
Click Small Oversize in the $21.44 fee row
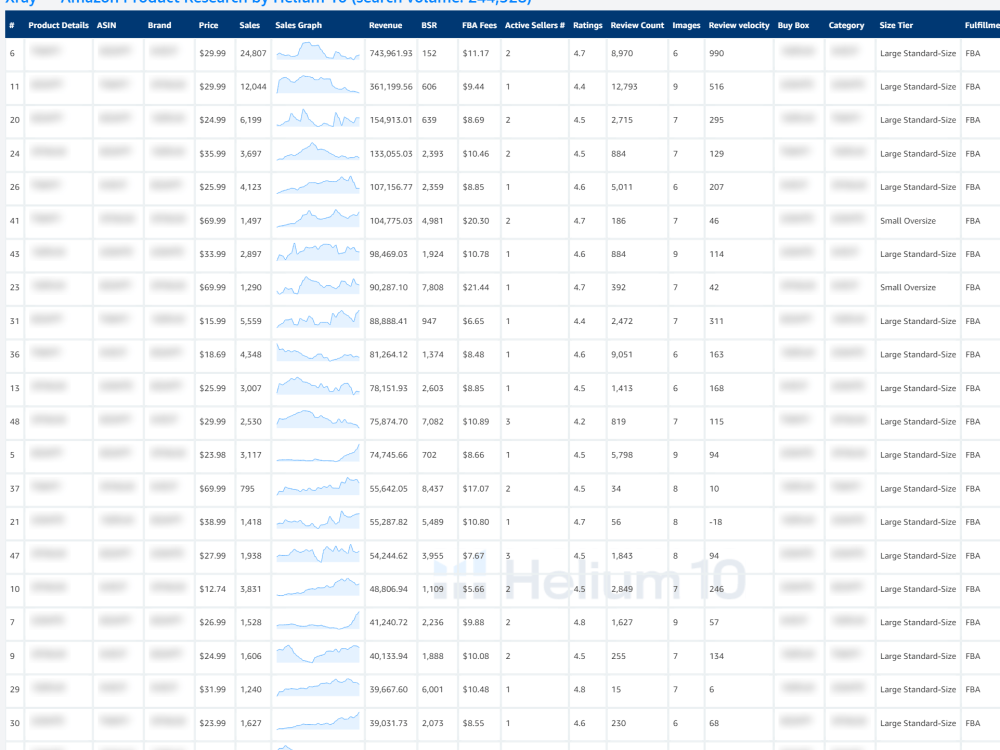pos(908,288)
